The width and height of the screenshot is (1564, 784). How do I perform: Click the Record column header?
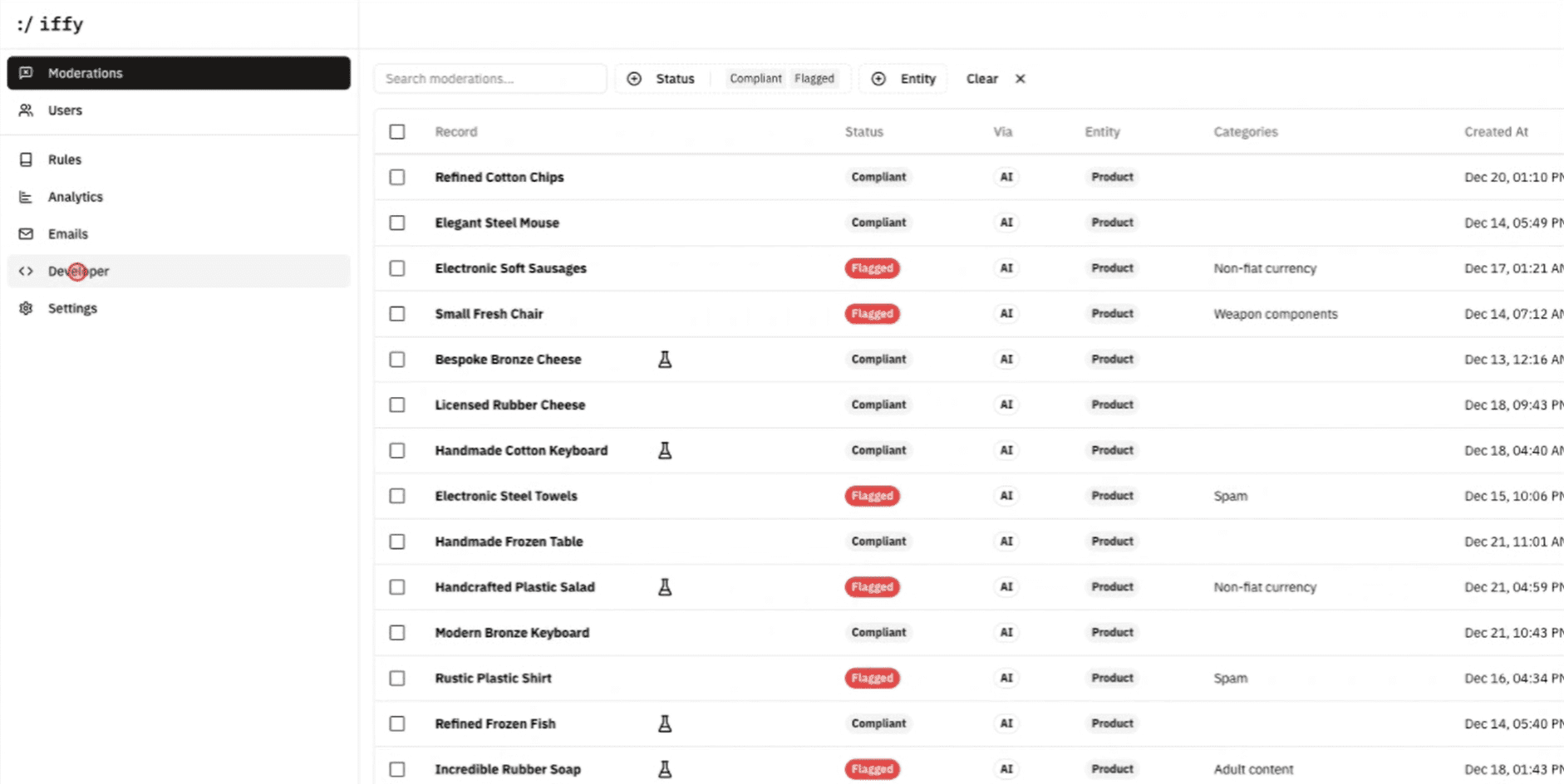pyautogui.click(x=456, y=132)
